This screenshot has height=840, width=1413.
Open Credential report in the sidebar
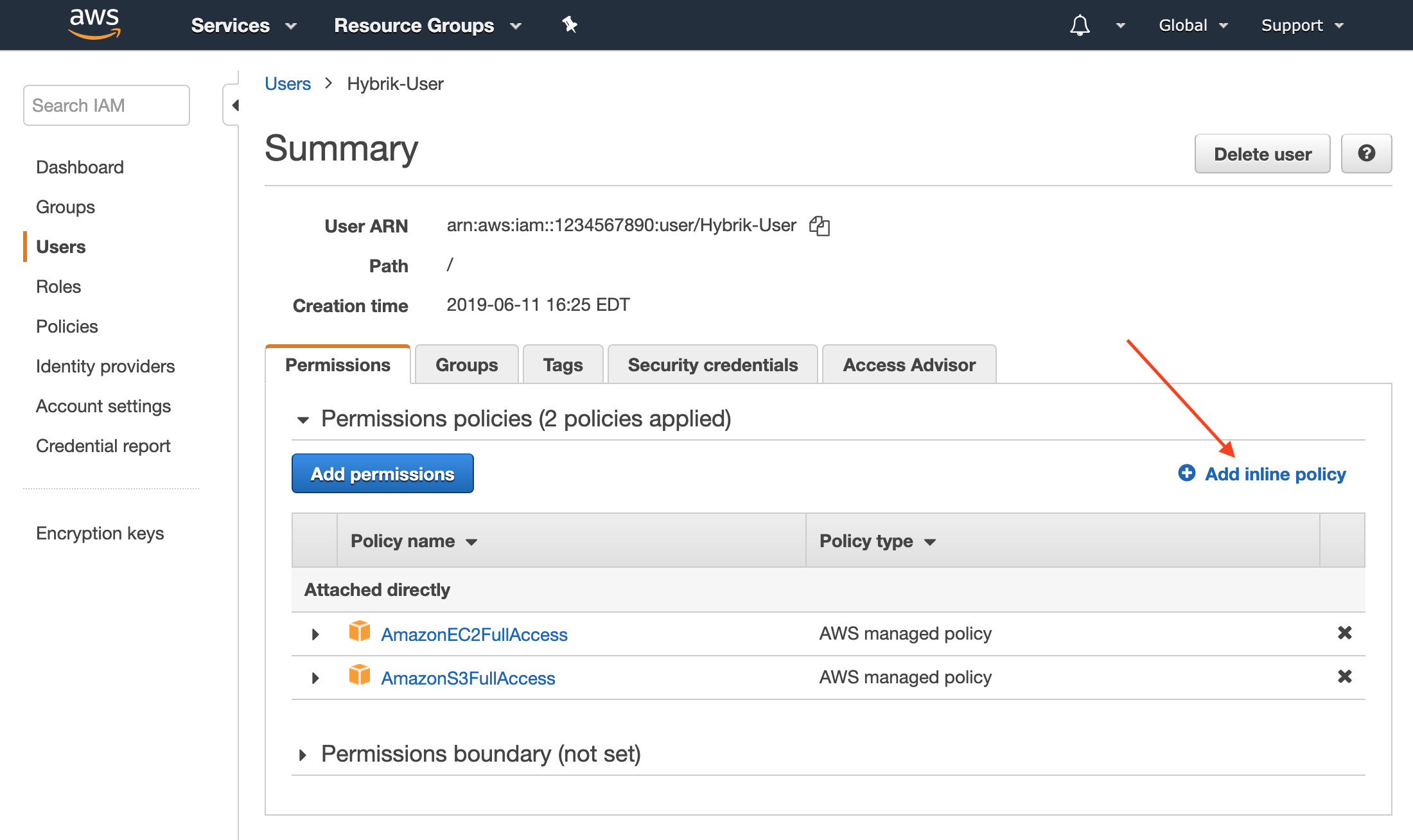(103, 446)
